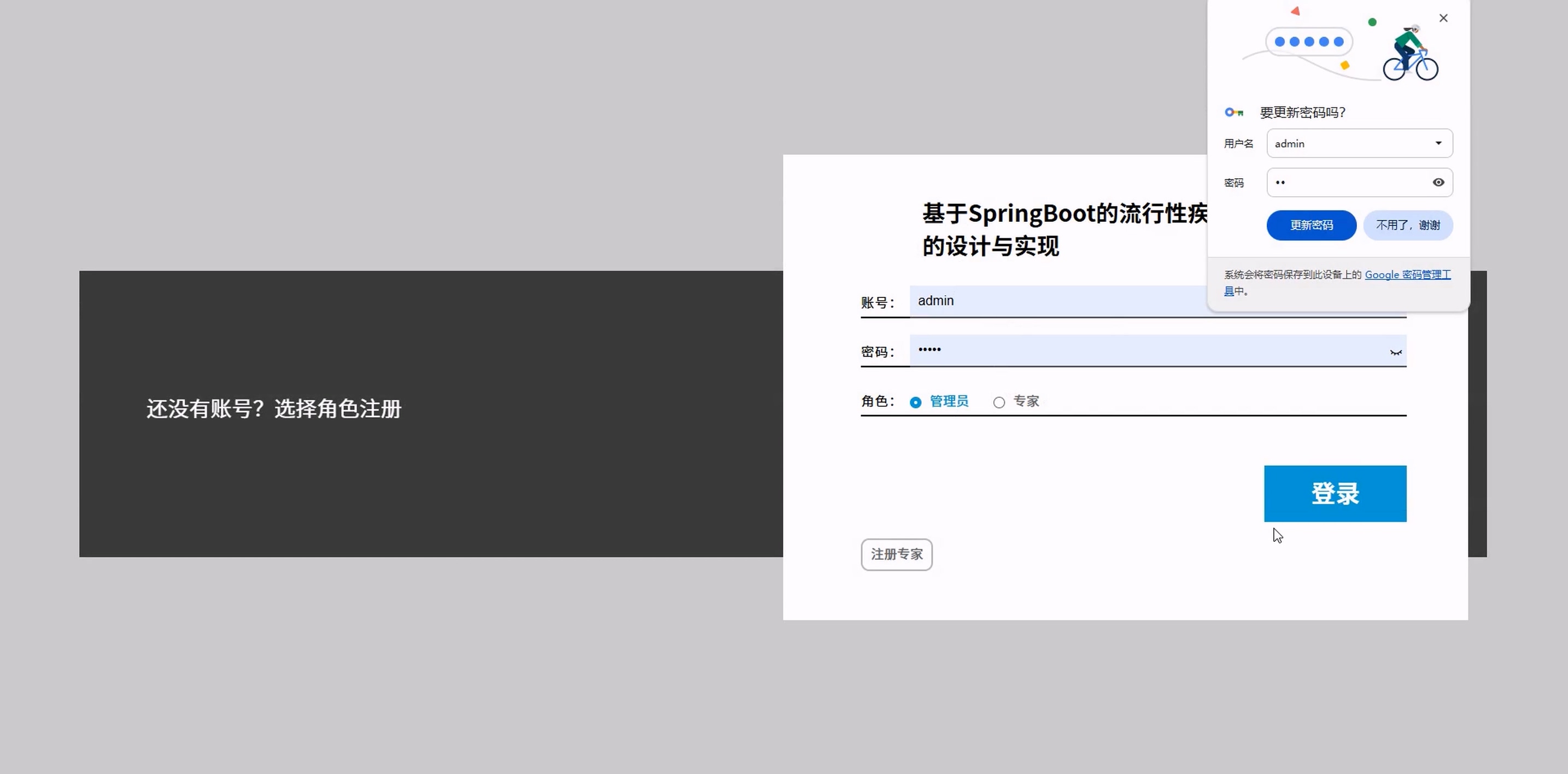Toggle login password visibility eye icon
Image resolution: width=1568 pixels, height=774 pixels.
tap(1395, 353)
